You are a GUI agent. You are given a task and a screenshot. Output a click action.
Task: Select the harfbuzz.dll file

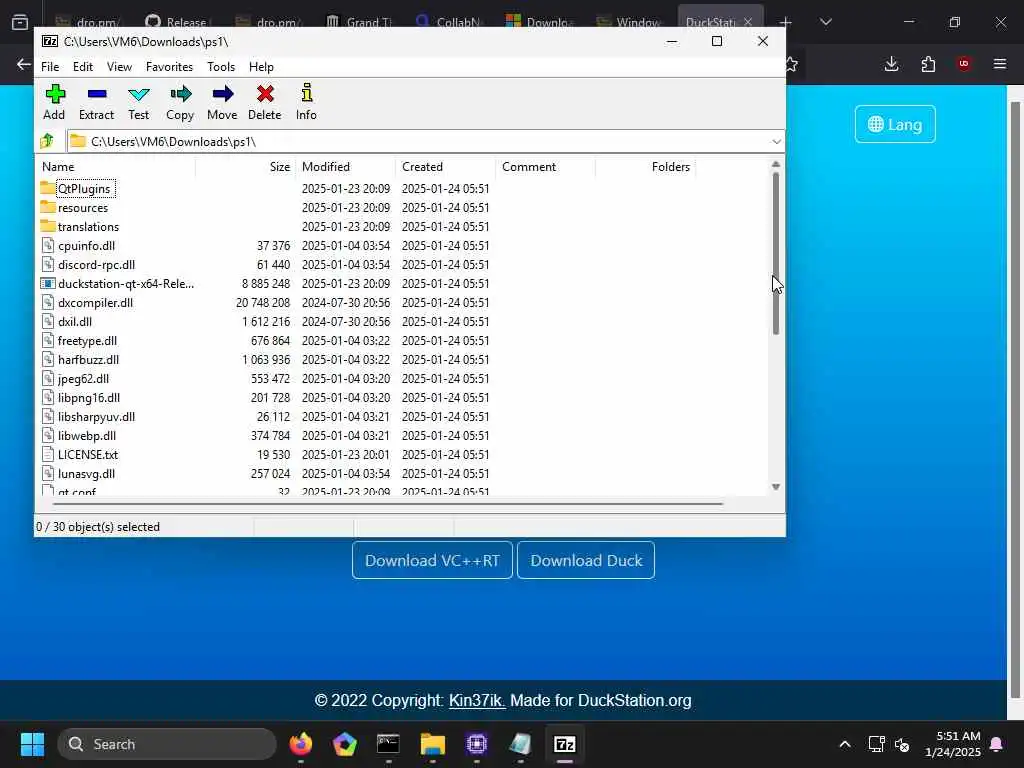coord(88,359)
